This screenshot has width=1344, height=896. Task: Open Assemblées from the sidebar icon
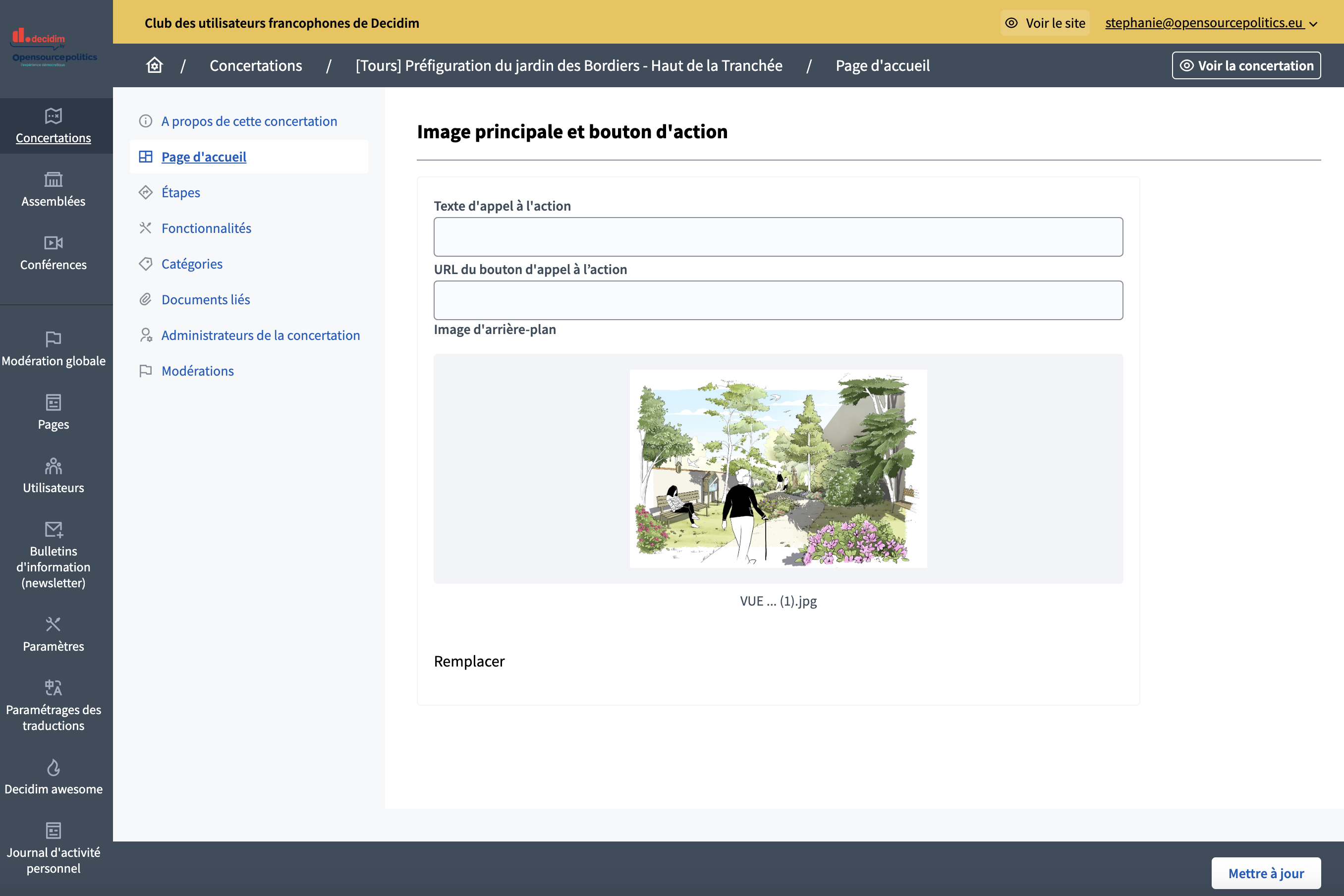click(53, 179)
